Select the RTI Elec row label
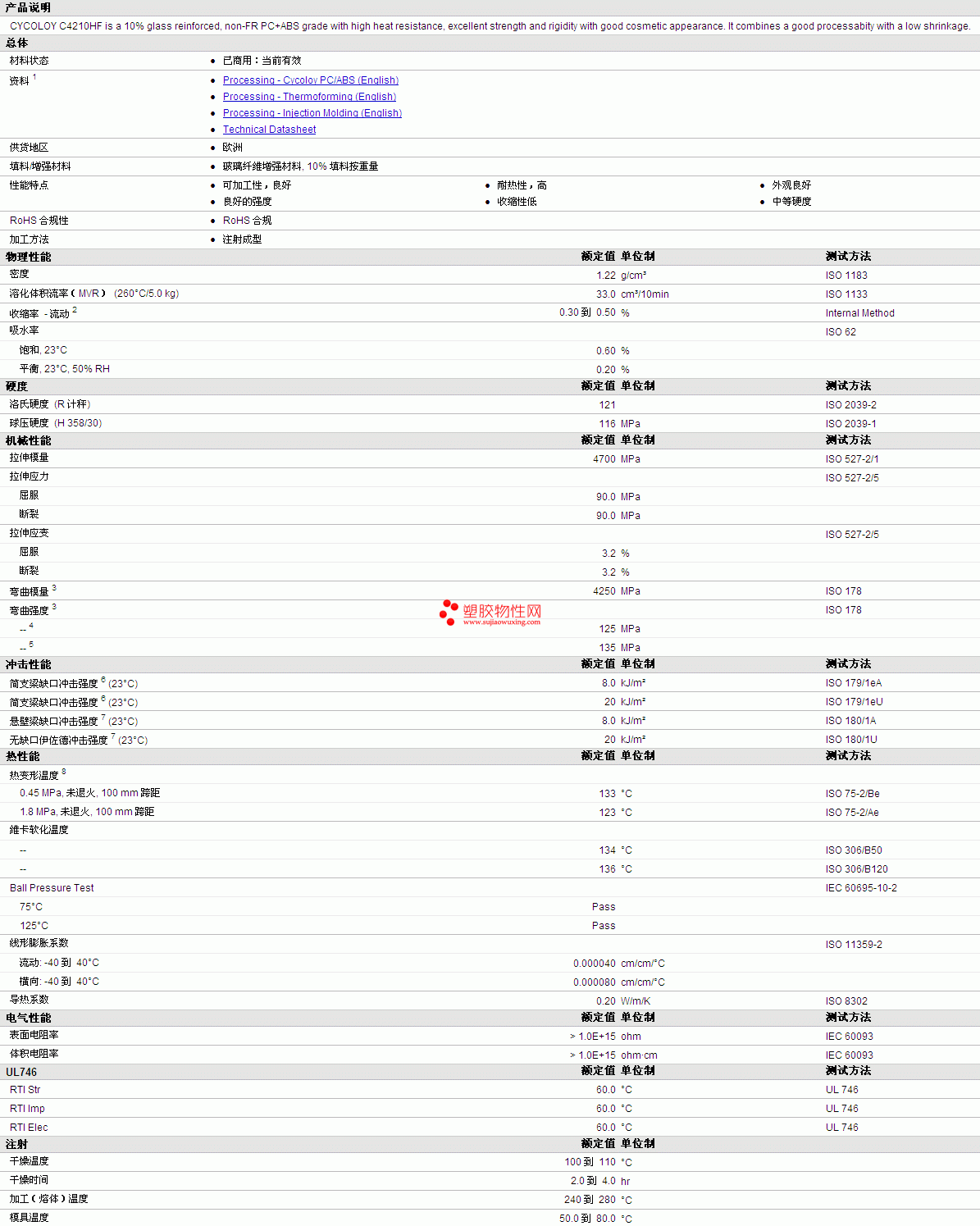Viewport: 980px width, 1226px height. pos(29,1128)
